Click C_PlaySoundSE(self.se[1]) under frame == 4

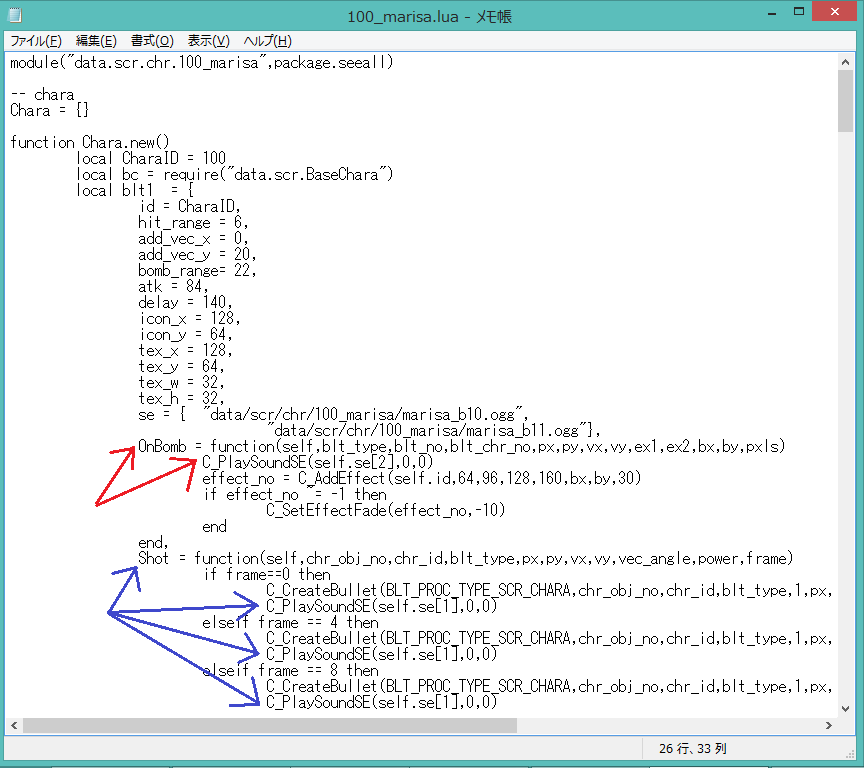point(382,654)
